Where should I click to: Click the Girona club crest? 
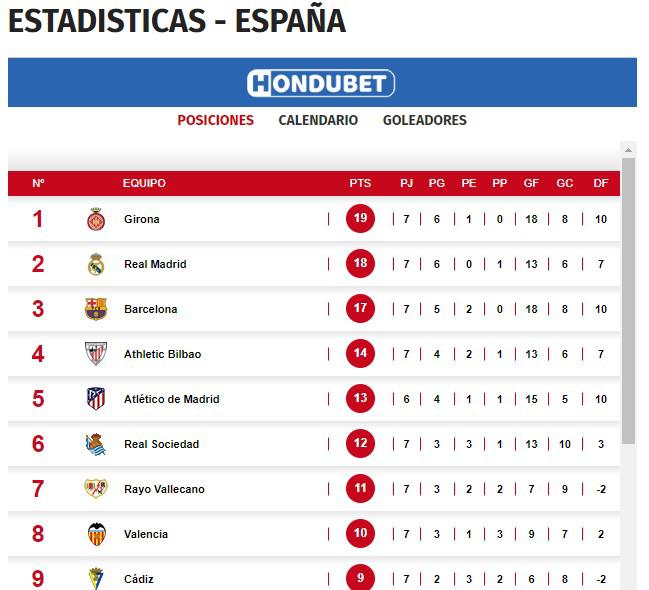(96, 219)
